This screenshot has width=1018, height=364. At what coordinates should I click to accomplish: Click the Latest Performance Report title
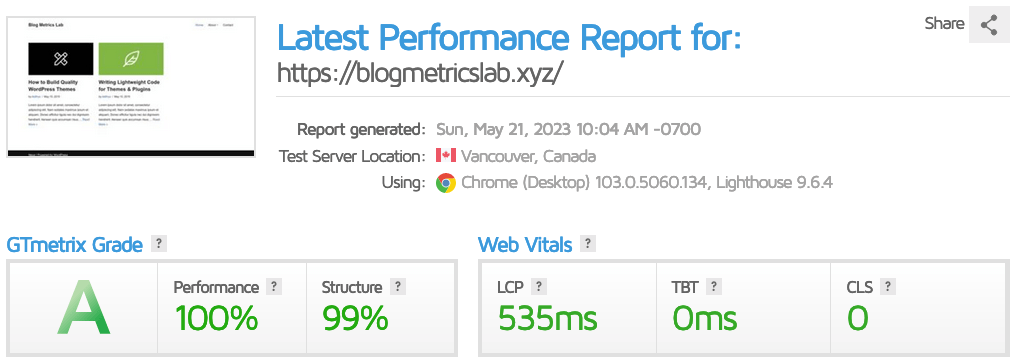(x=509, y=36)
